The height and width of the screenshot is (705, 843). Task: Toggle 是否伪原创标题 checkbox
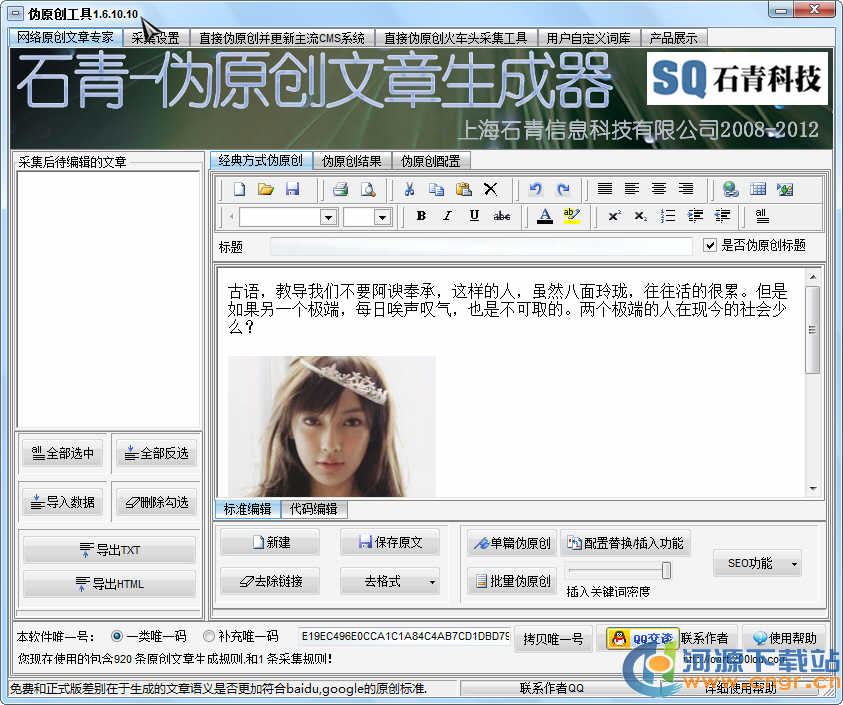[710, 246]
